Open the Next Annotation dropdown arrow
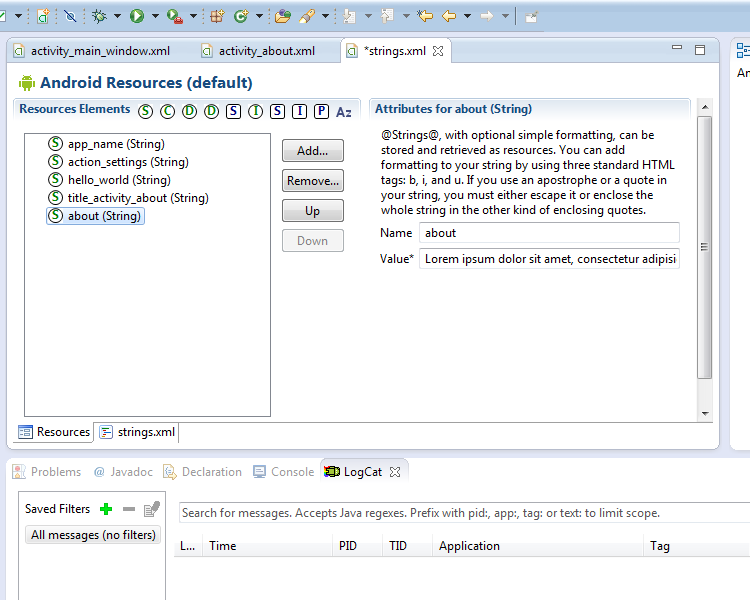 (x=368, y=16)
